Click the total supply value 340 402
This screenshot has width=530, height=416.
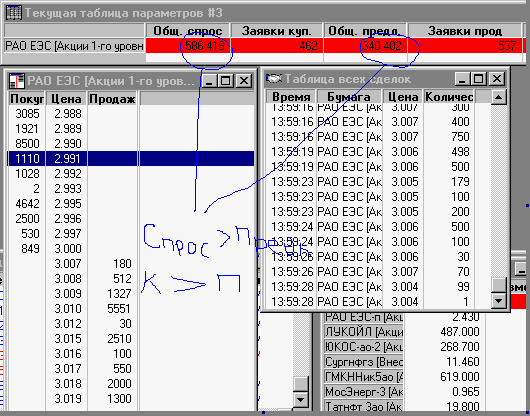click(382, 46)
